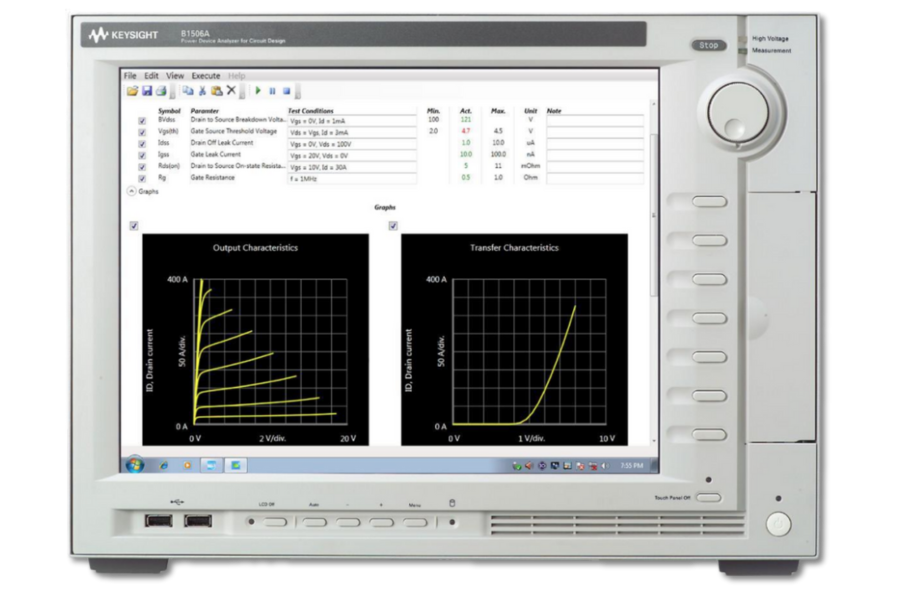Uncheck the Idss parameter row
Screen dimensions: 900x600
point(142,144)
